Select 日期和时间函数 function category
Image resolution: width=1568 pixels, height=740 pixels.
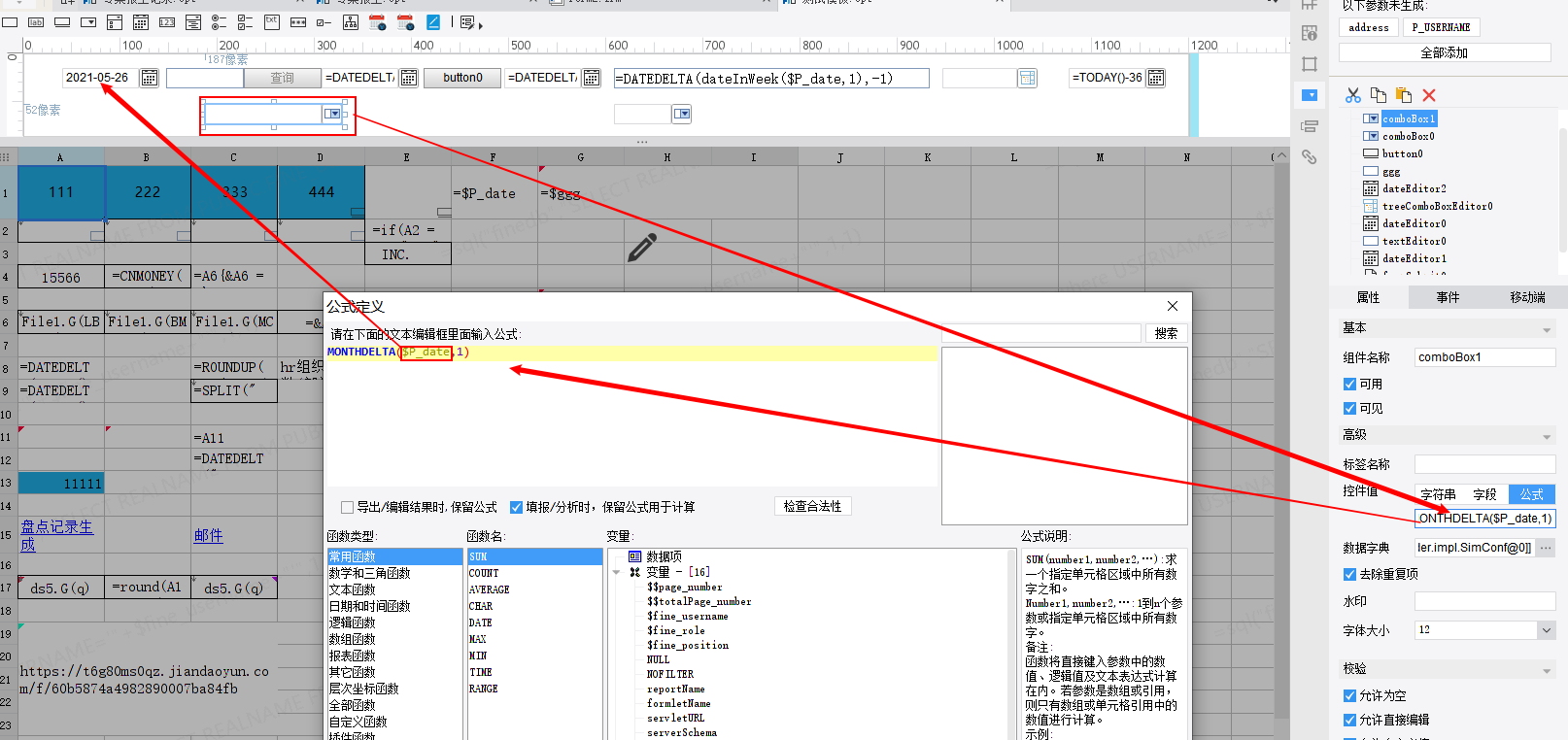(370, 606)
